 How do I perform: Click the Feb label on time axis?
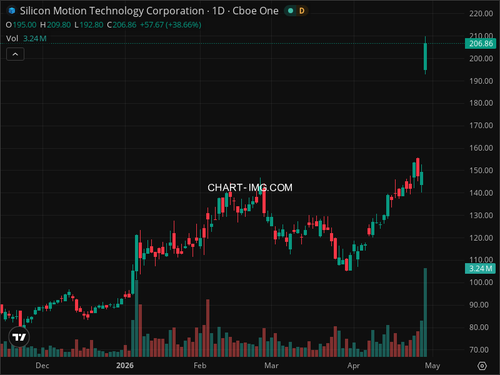coord(200,366)
